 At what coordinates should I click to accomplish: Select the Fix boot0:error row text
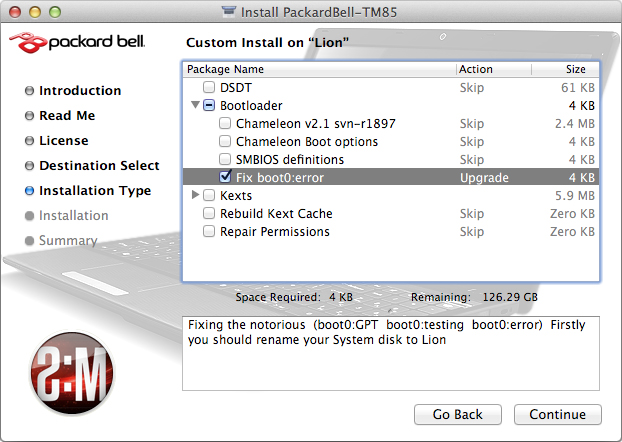[x=280, y=177]
